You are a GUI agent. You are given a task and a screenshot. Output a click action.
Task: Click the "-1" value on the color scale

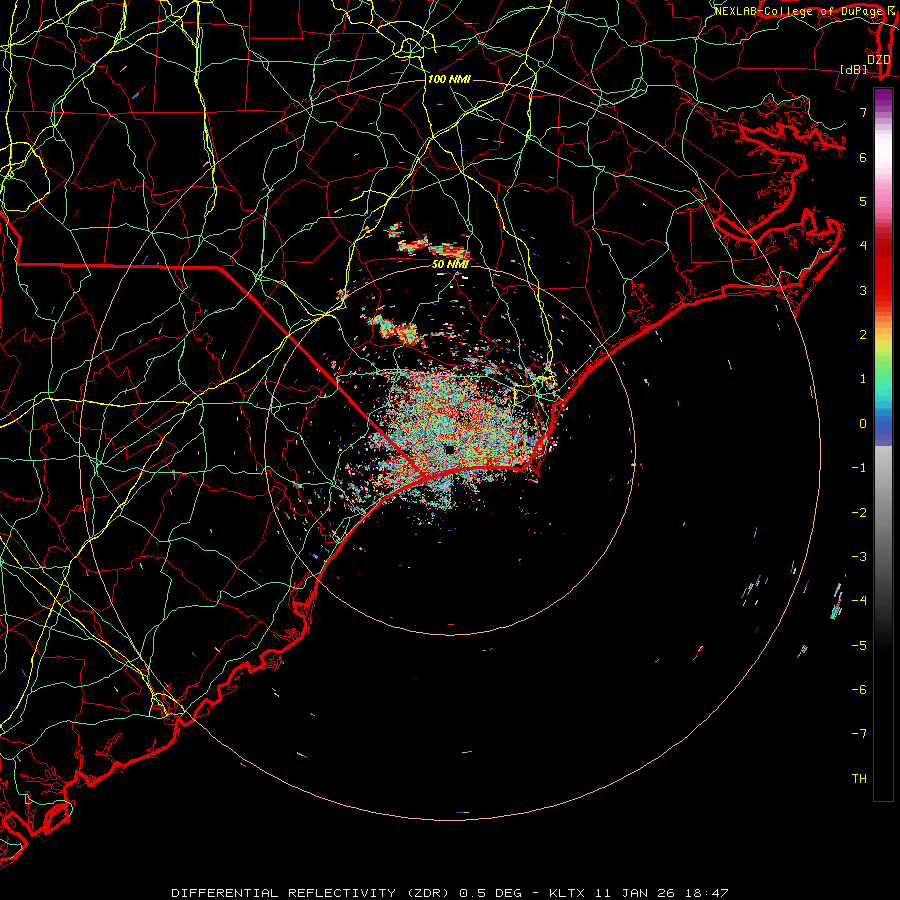859,468
